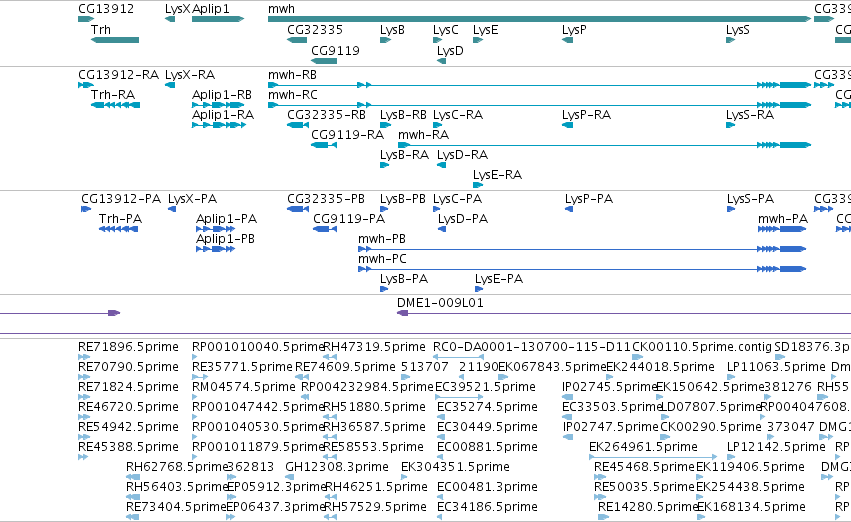Click the LysX gene label
Viewport: 851px width, 522px height.
tap(177, 9)
